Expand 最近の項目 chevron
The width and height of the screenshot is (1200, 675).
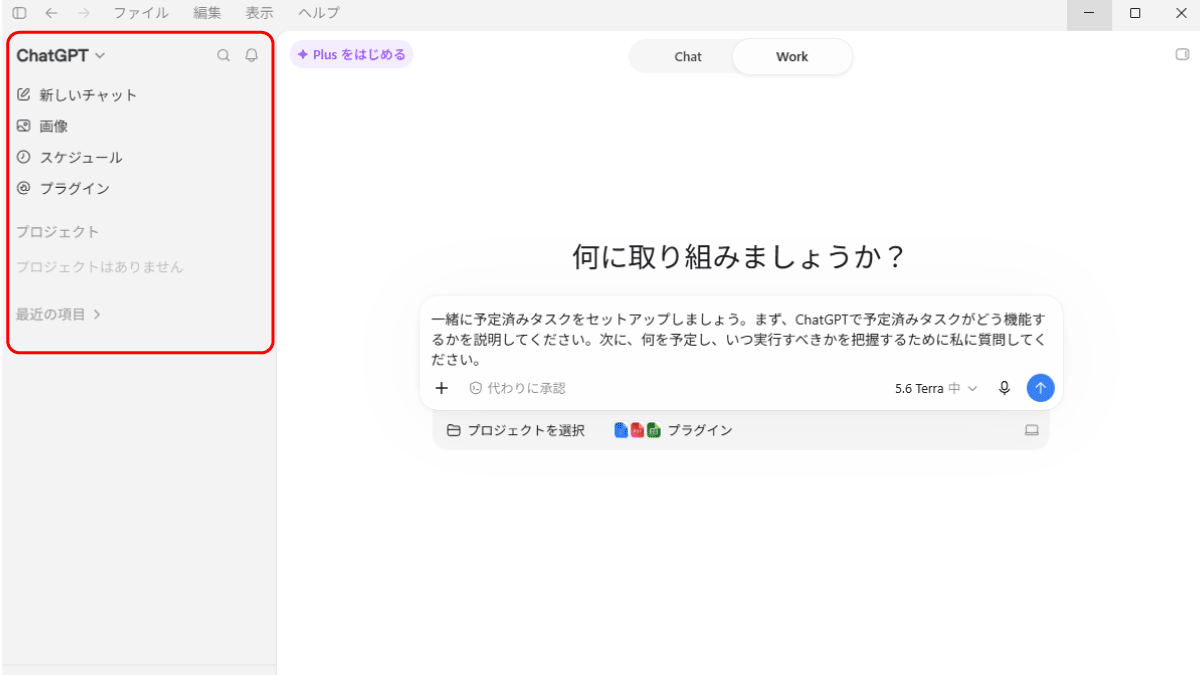pyautogui.click(x=97, y=314)
